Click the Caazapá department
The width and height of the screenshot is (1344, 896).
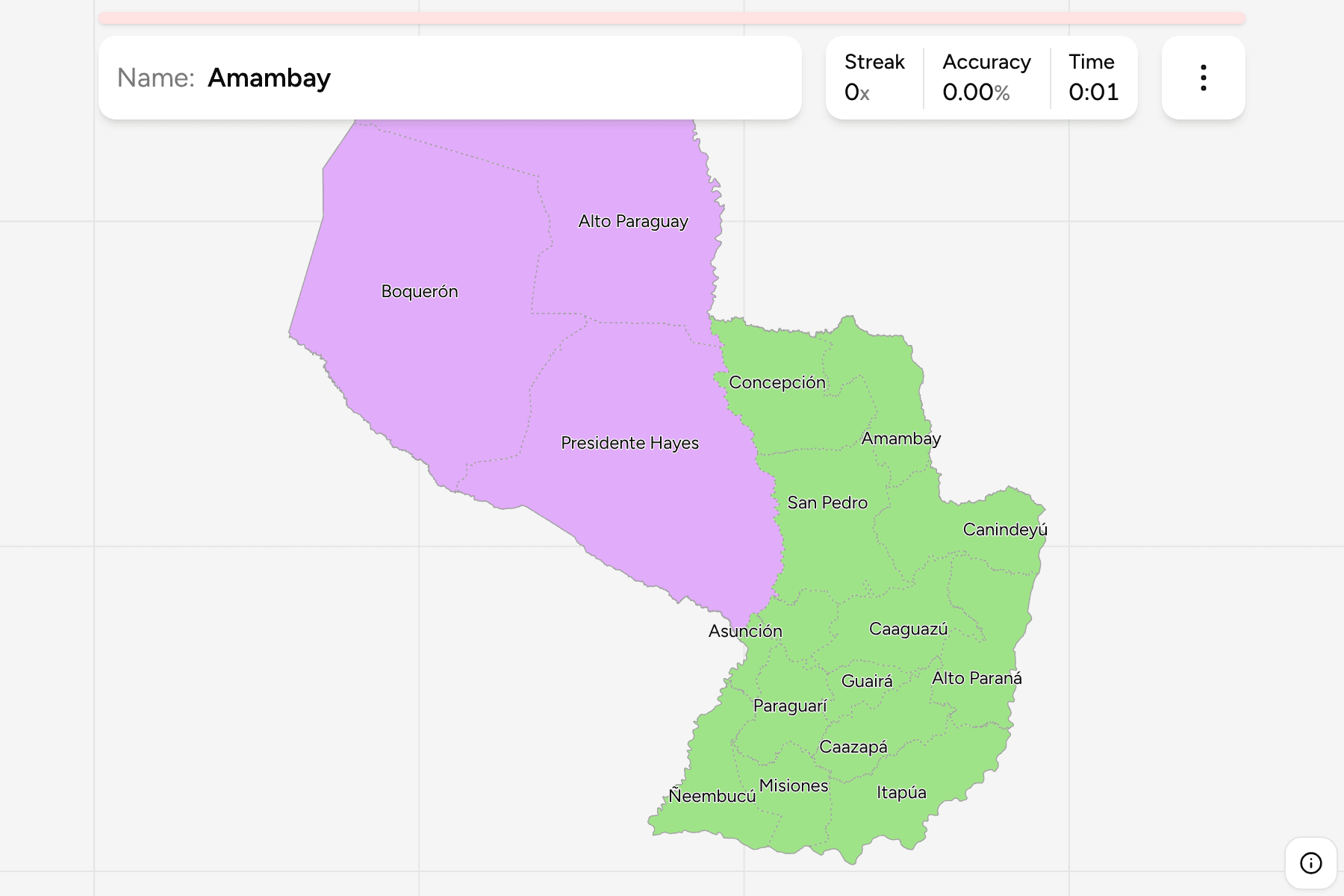coord(853,747)
